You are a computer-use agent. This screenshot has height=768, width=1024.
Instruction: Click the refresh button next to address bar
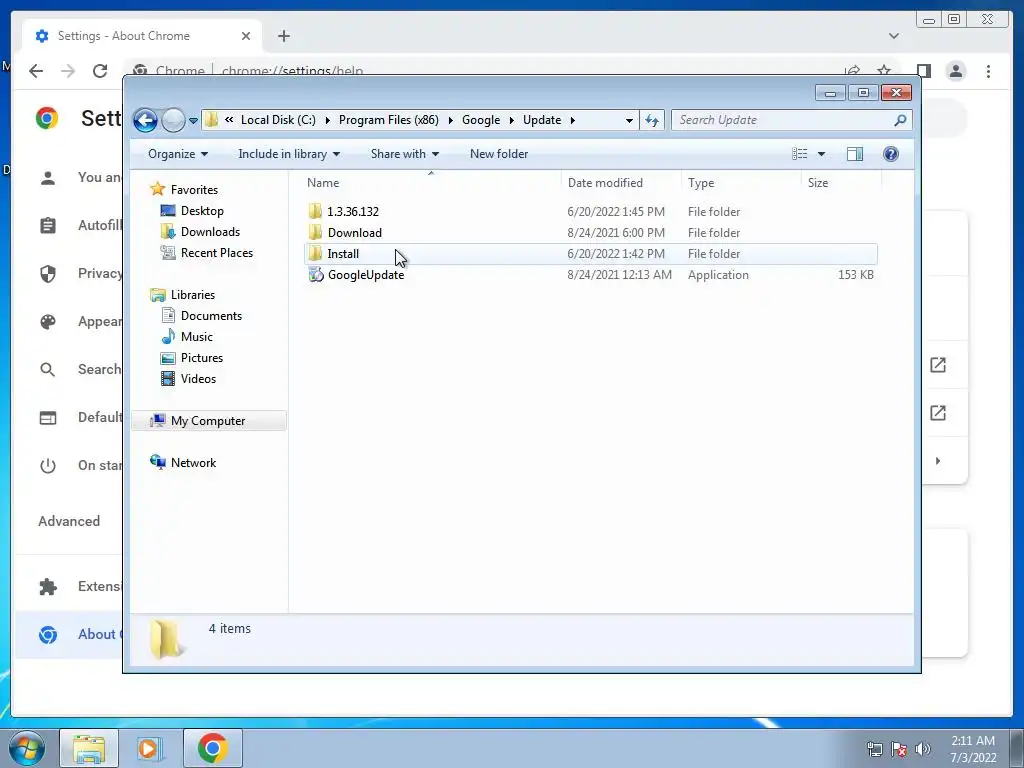[x=652, y=120]
